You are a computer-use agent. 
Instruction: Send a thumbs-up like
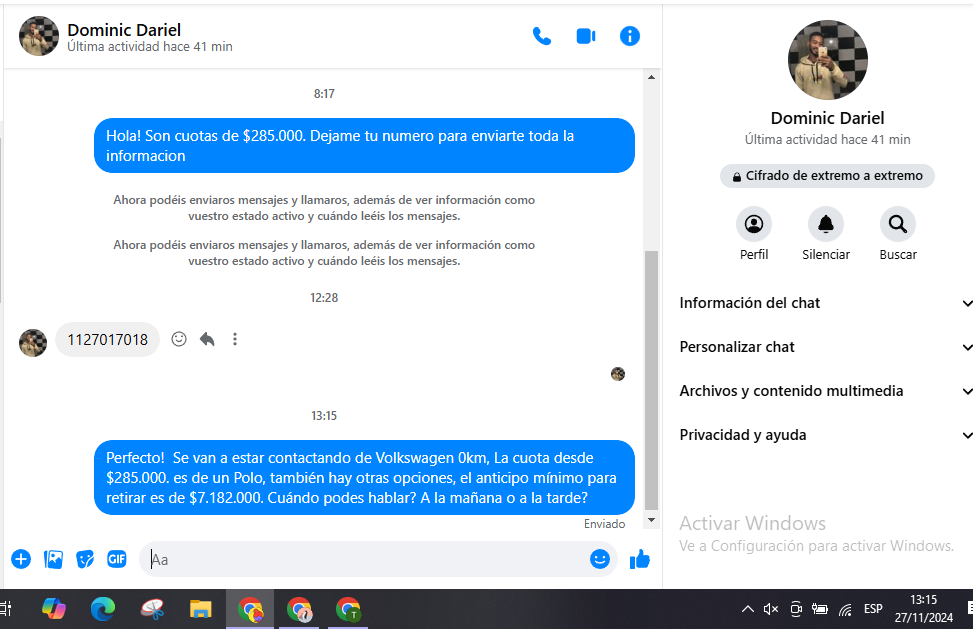tap(640, 559)
